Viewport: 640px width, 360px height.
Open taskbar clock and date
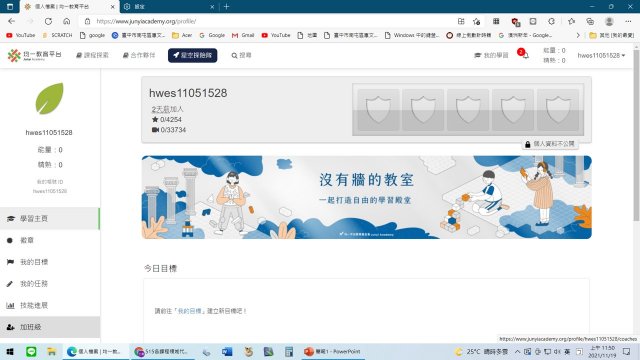602,351
